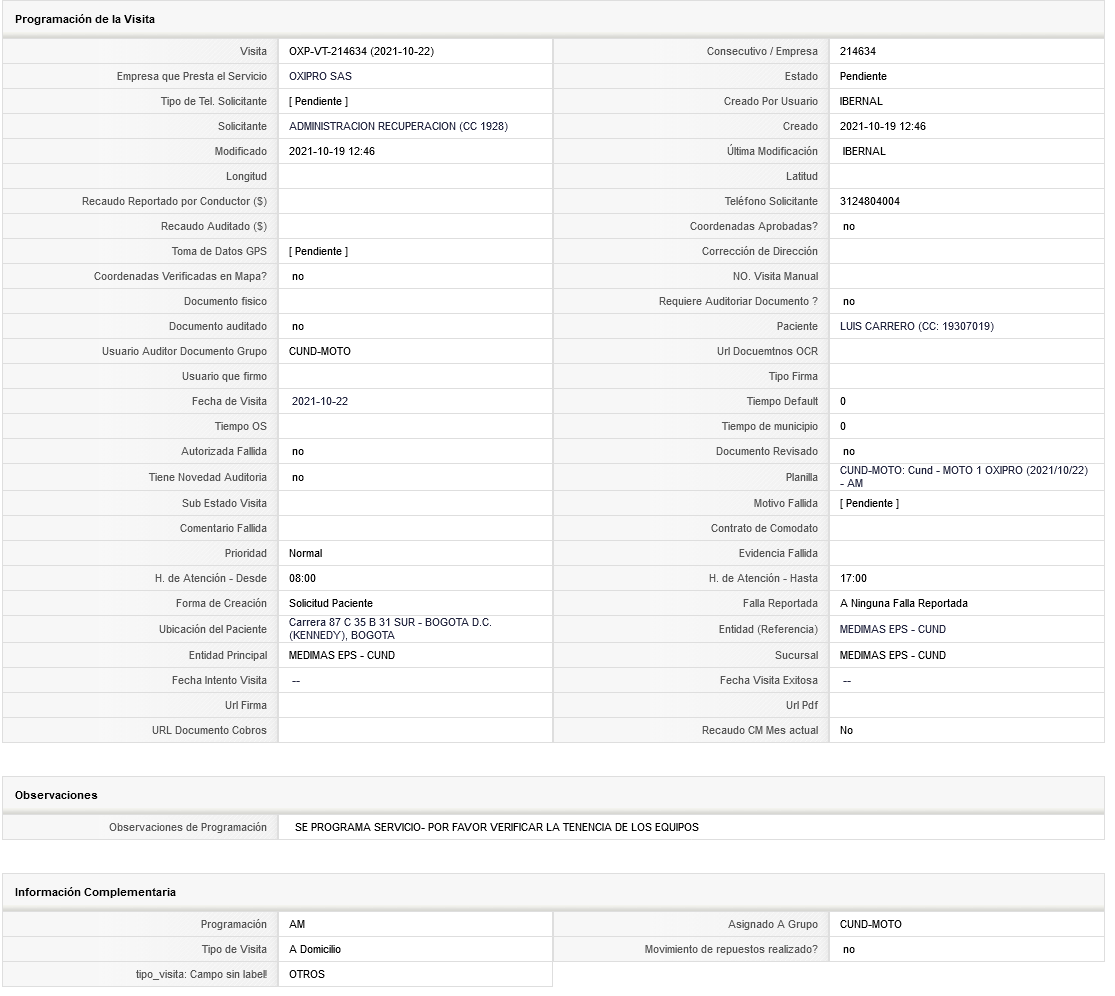This screenshot has height=996, width=1115.
Task: Select the Movimiento de repuestos realizado? value no
Action: pyautogui.click(x=849, y=949)
